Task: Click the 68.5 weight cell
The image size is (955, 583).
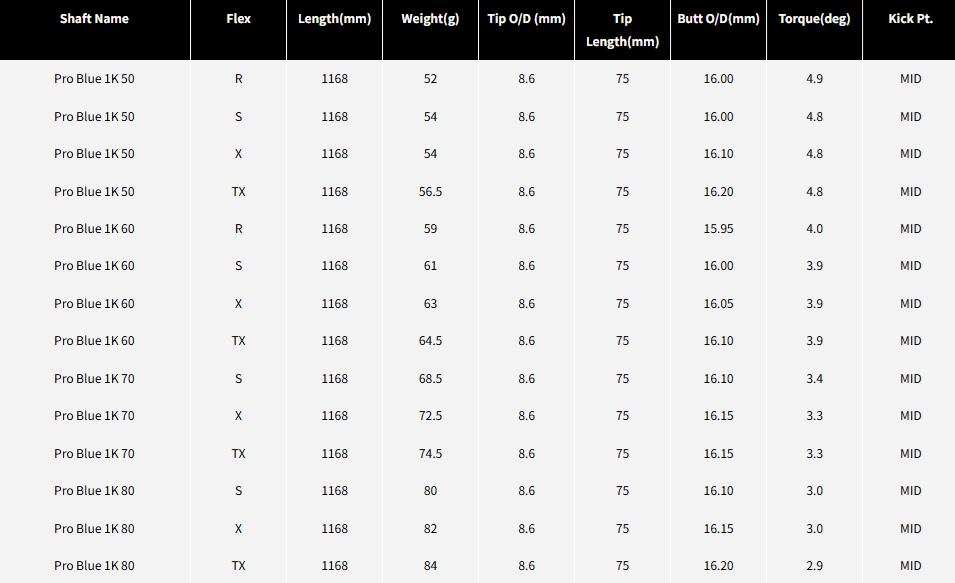Action: click(430, 379)
